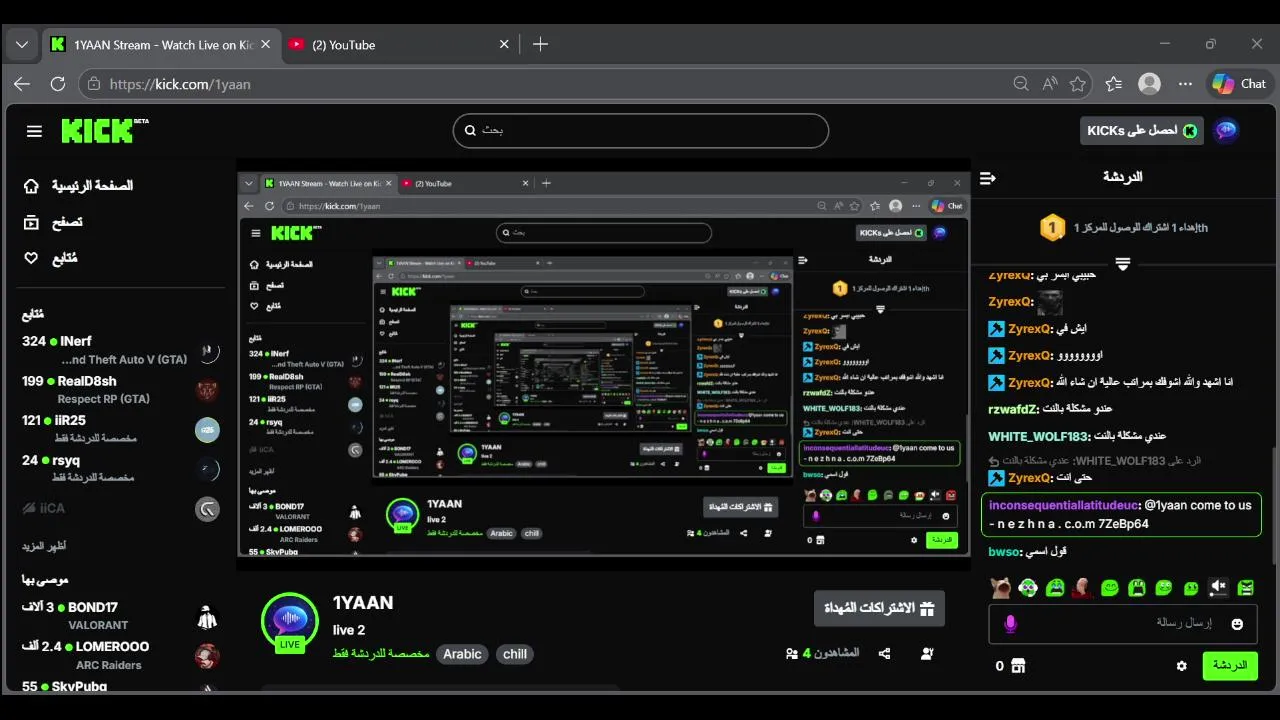Switch to the YouTube browser tab
This screenshot has width=1280, height=720.
400,44
